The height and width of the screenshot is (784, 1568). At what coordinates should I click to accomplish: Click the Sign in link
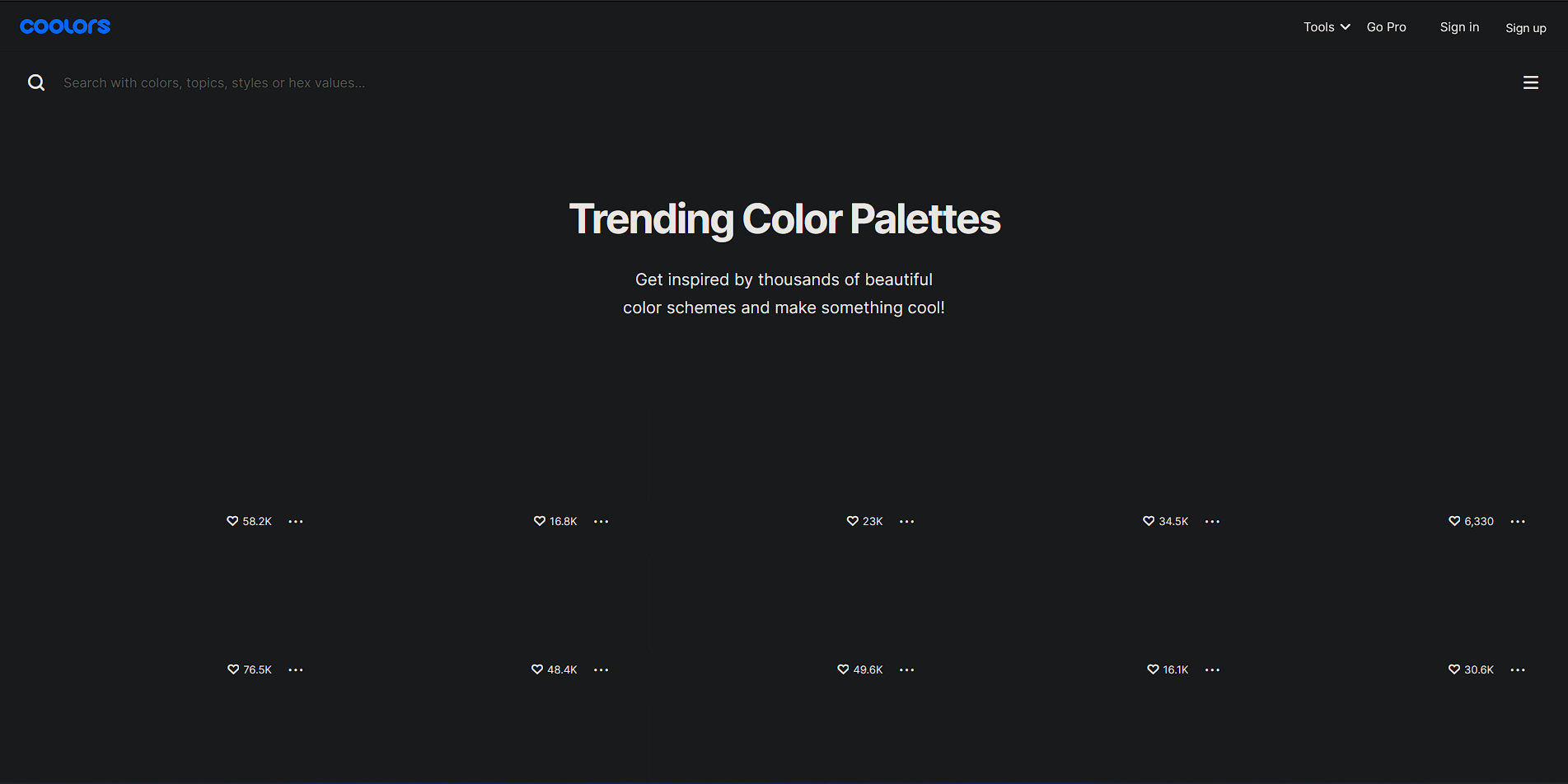1459,26
